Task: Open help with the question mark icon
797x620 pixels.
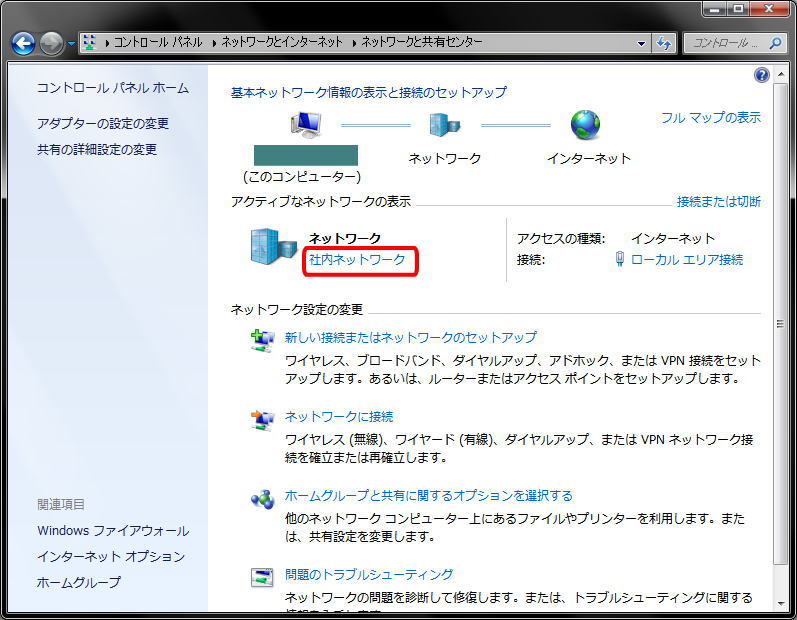Action: (761, 75)
